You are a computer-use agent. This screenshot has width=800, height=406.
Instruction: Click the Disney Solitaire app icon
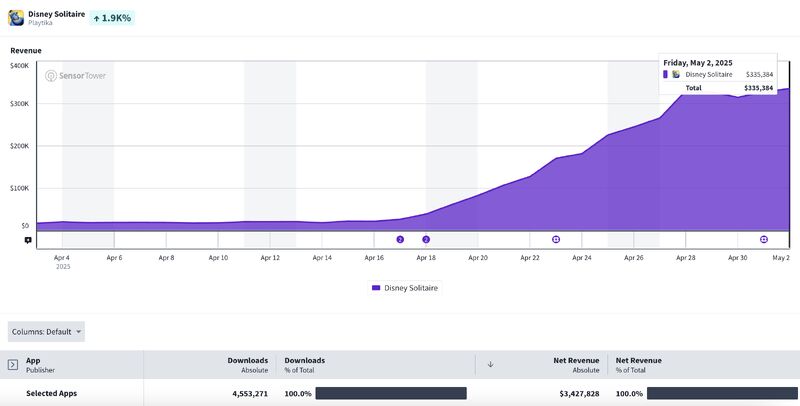(16, 18)
